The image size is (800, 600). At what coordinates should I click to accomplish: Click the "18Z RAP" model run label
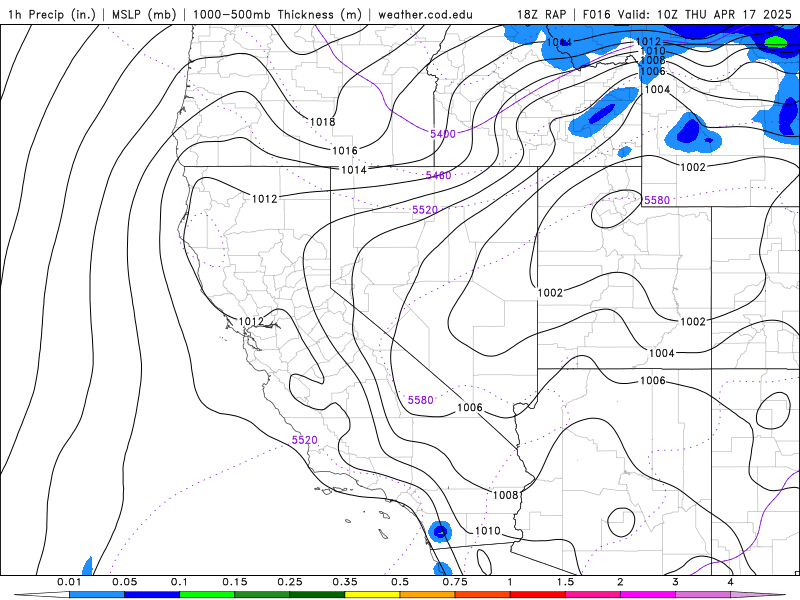(x=541, y=14)
